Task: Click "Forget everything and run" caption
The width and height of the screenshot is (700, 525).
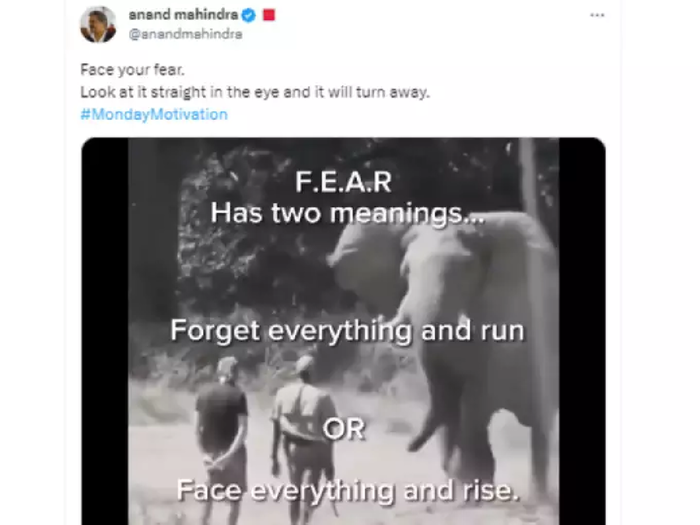Action: pyautogui.click(x=346, y=331)
